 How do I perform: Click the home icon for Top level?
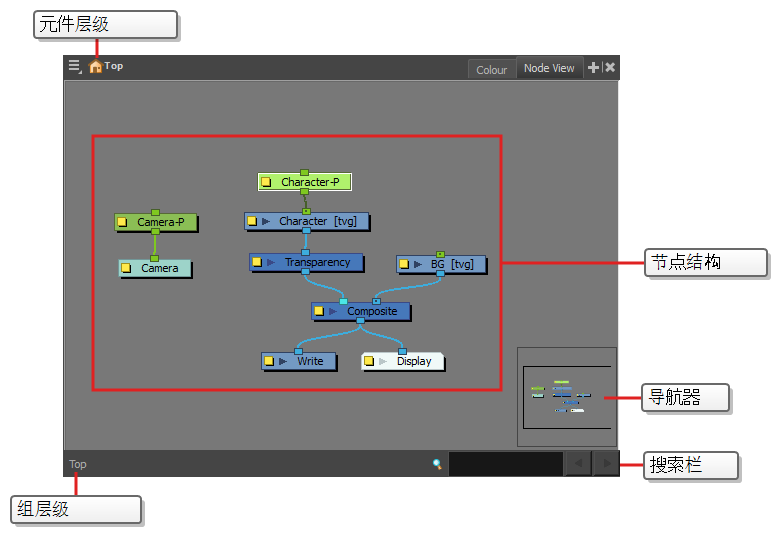[x=96, y=67]
